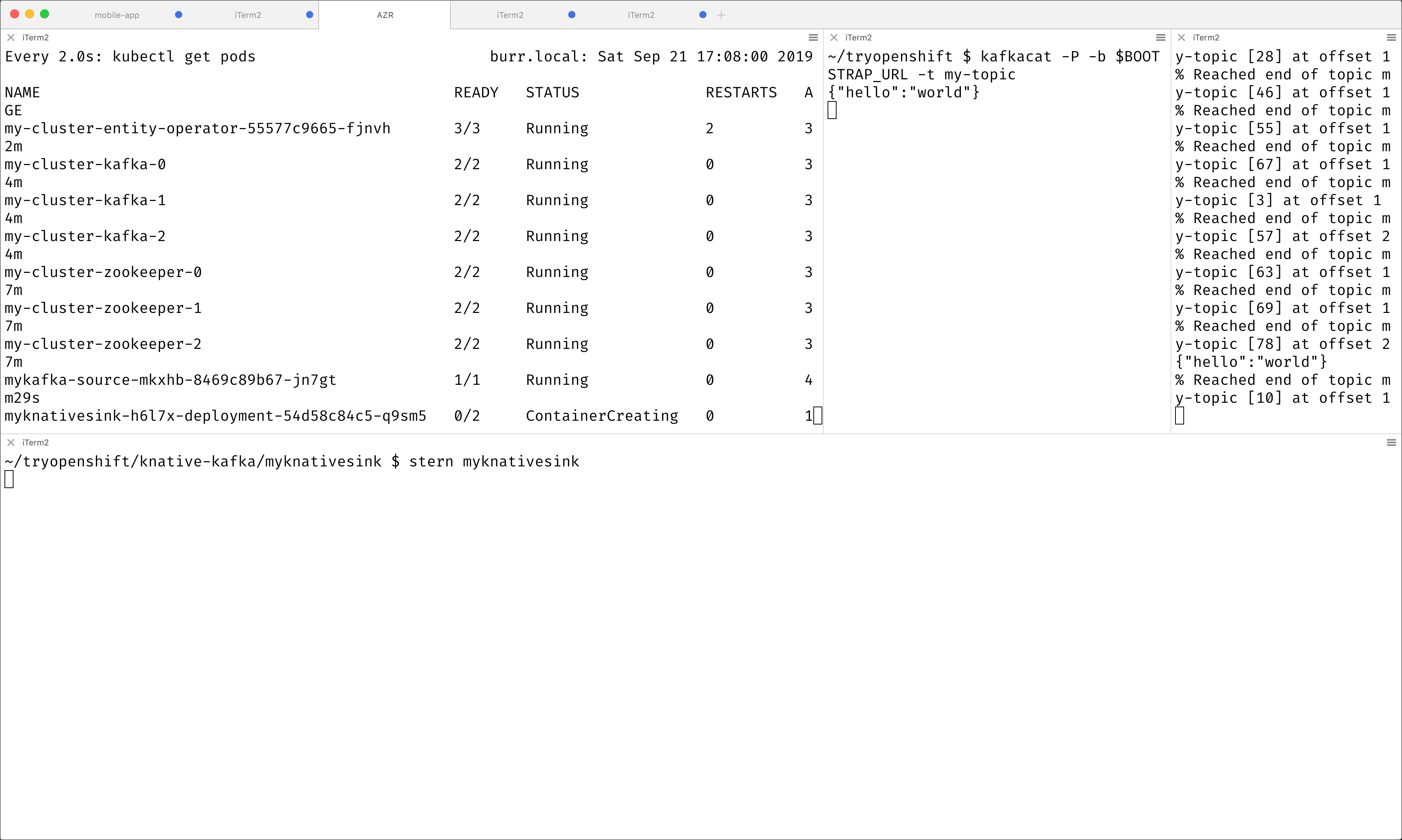This screenshot has width=1402, height=840.
Task: Open hamburger menu of consumer output pane
Action: (x=1391, y=37)
